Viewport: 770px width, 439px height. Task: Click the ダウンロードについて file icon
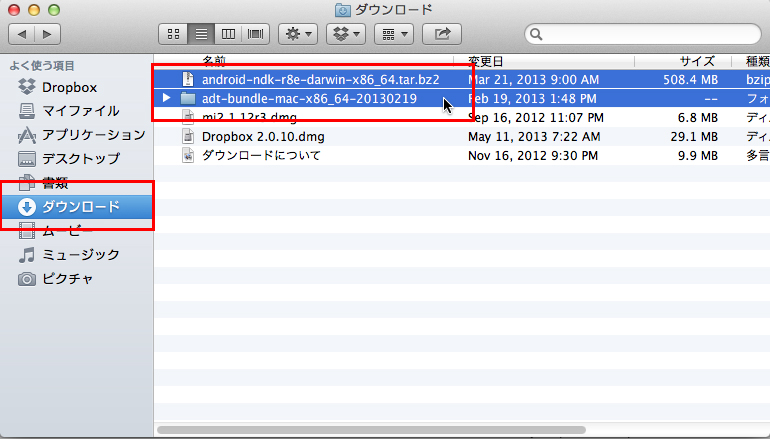coord(188,156)
